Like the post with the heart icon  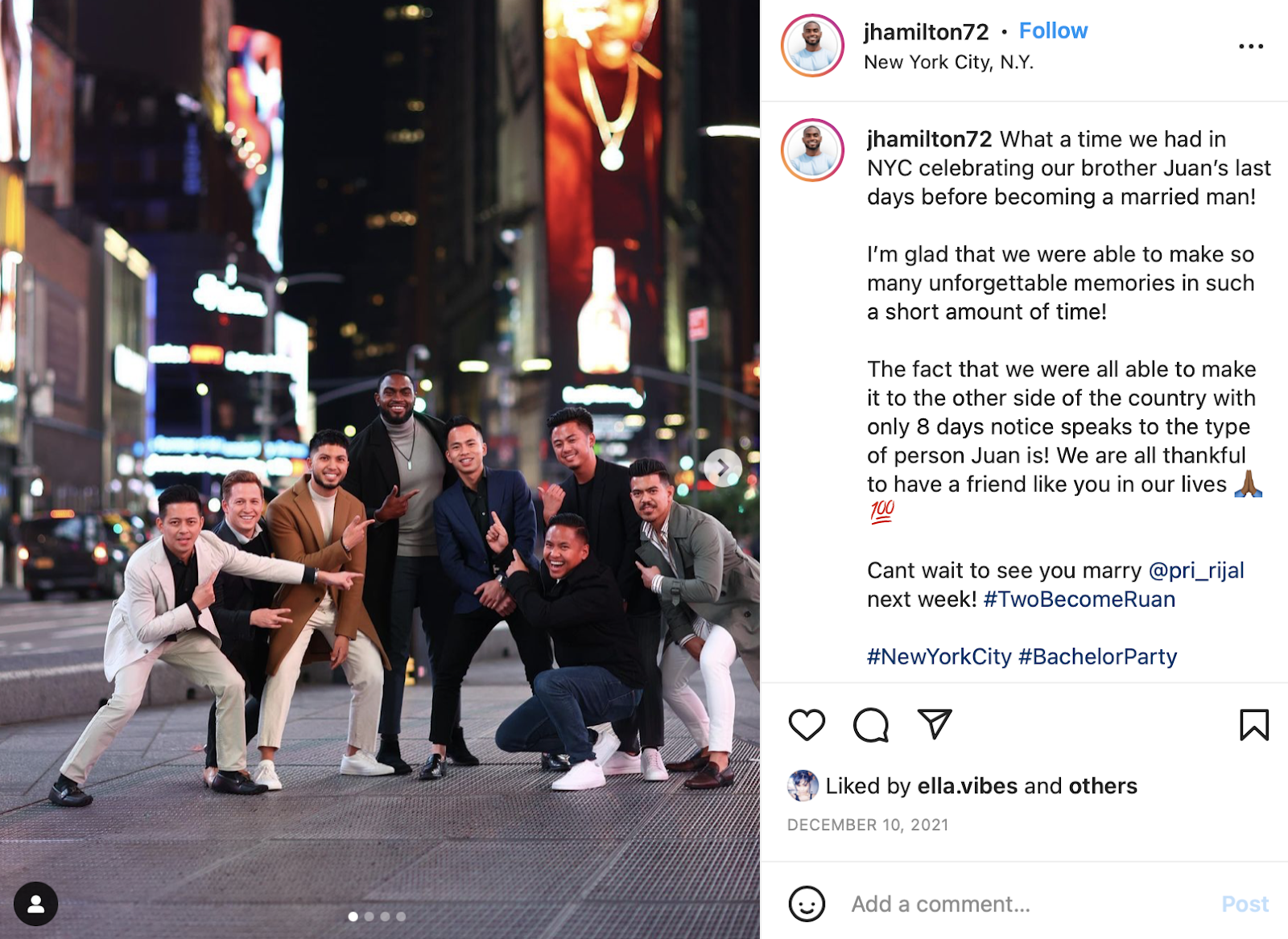[x=807, y=725]
